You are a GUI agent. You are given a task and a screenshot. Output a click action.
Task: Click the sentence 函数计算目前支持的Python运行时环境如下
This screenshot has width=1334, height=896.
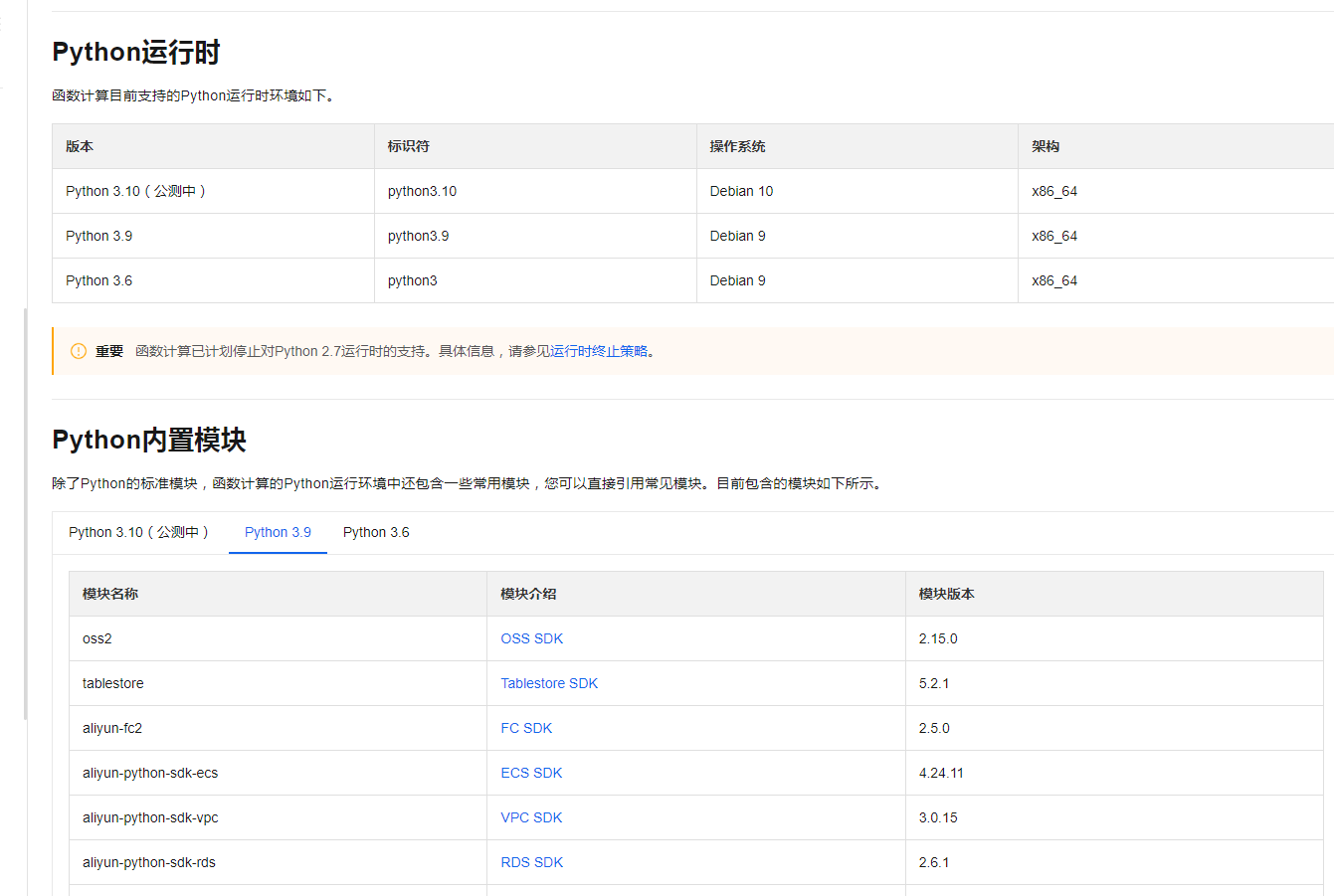point(194,95)
